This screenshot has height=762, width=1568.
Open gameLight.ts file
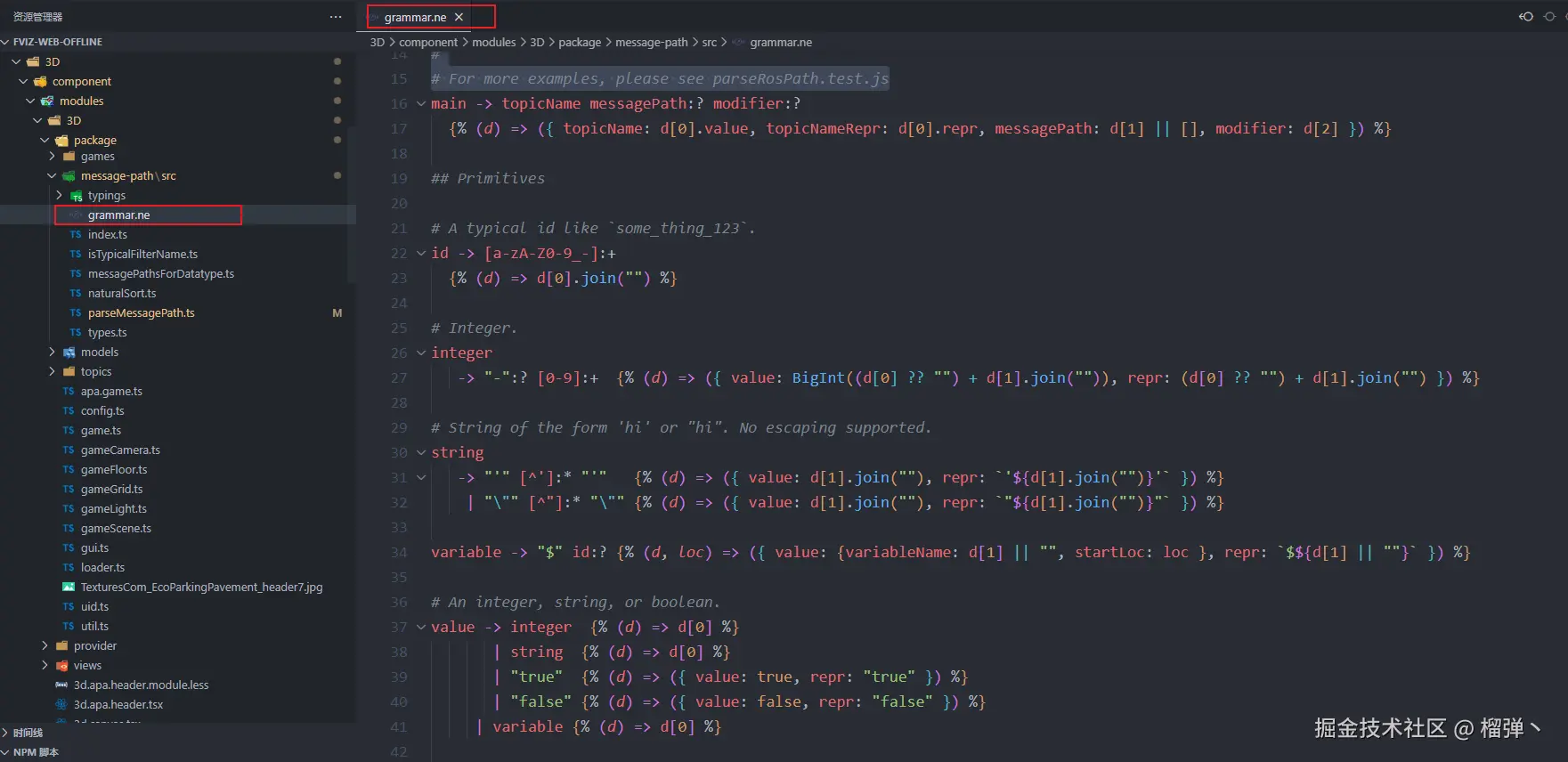click(114, 508)
